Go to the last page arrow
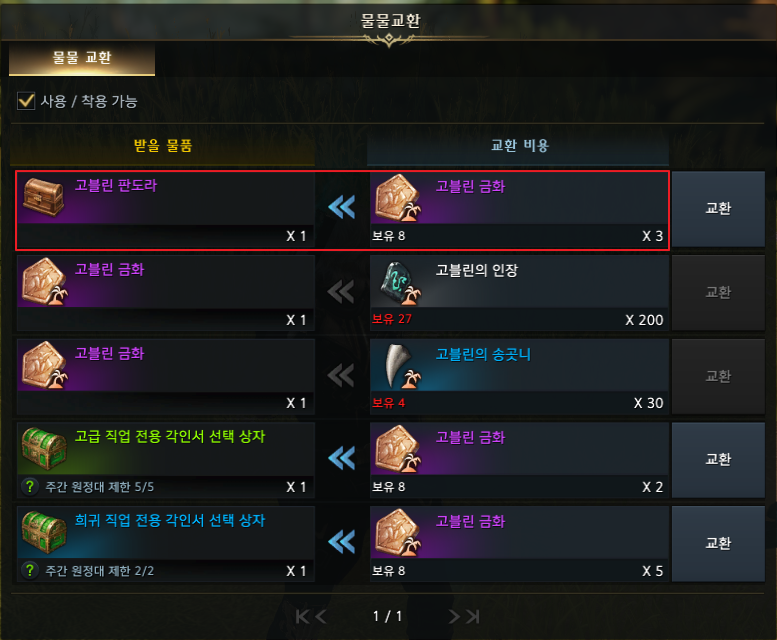This screenshot has width=777, height=640. (x=472, y=617)
